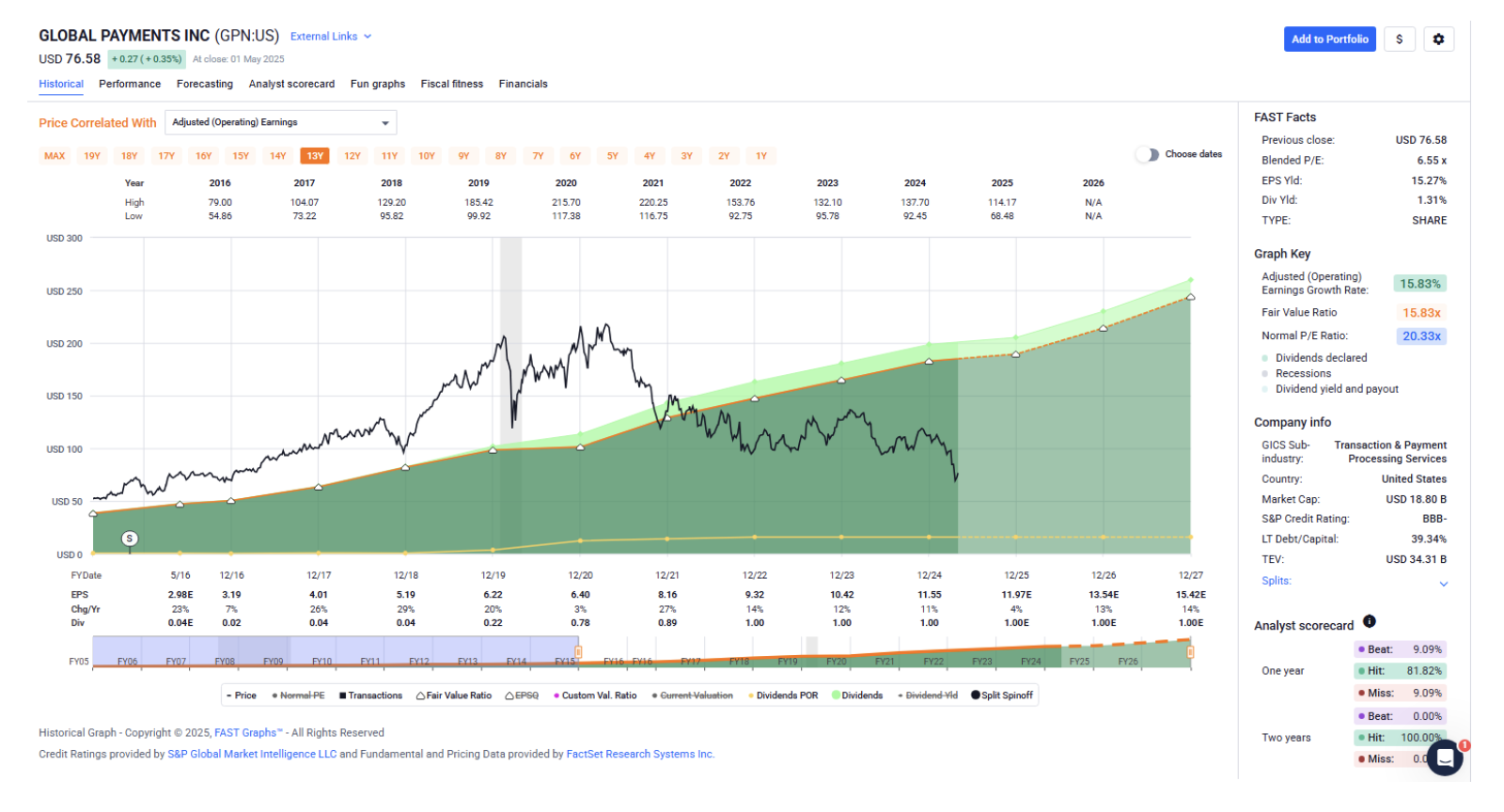The image size is (1504, 812).
Task: Toggle Current Valuation in the legend
Action: pos(692,695)
